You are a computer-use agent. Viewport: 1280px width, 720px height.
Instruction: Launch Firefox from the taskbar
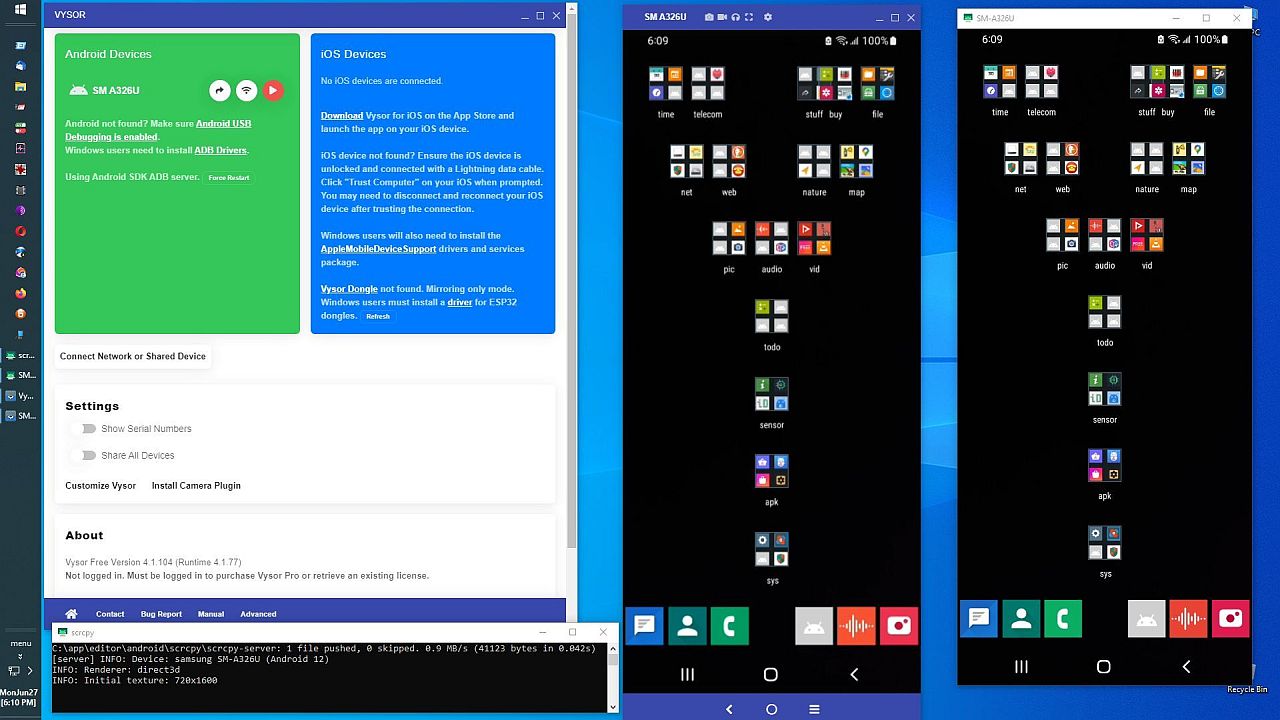click(21, 293)
